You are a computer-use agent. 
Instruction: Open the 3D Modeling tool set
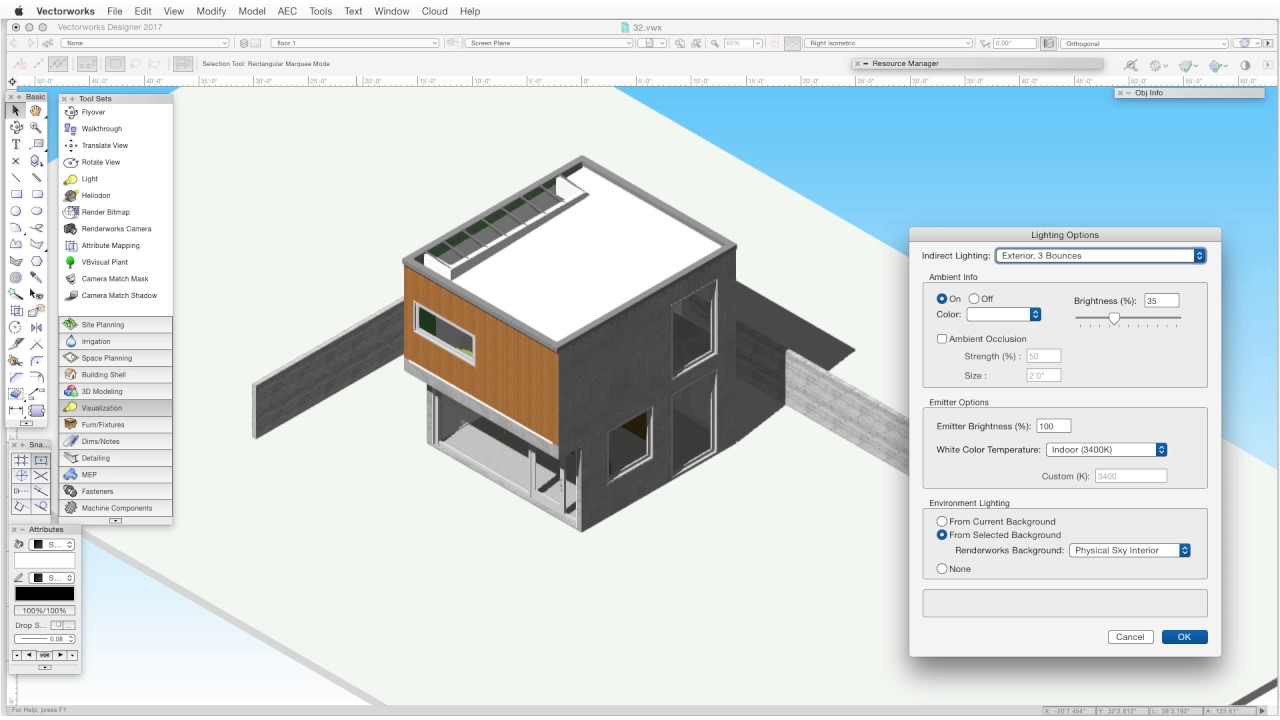tap(115, 391)
